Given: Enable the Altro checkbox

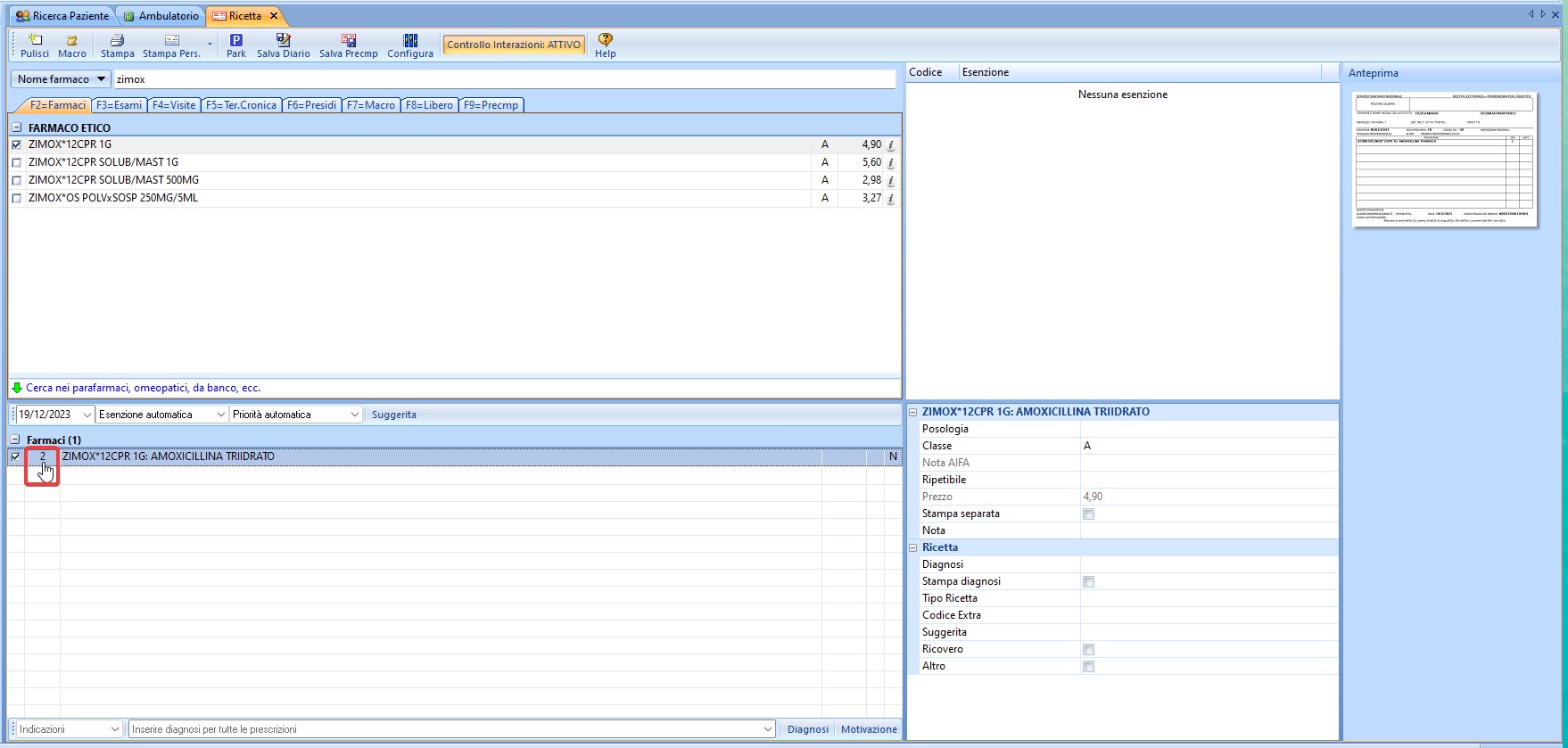Looking at the screenshot, I should point(1088,667).
